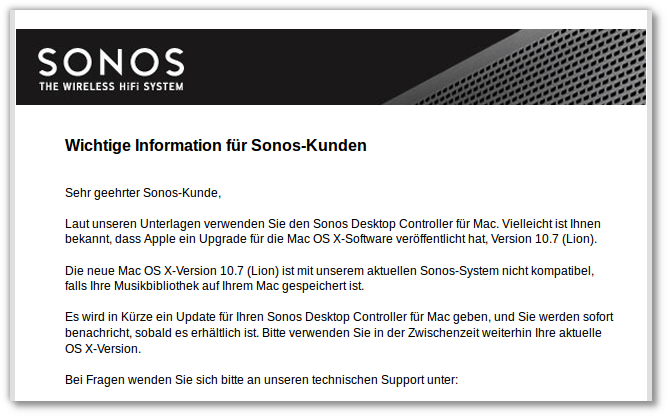The width and height of the screenshot is (668, 417).
Task: Click the word "Update" in the third paragraph
Action: point(196,317)
